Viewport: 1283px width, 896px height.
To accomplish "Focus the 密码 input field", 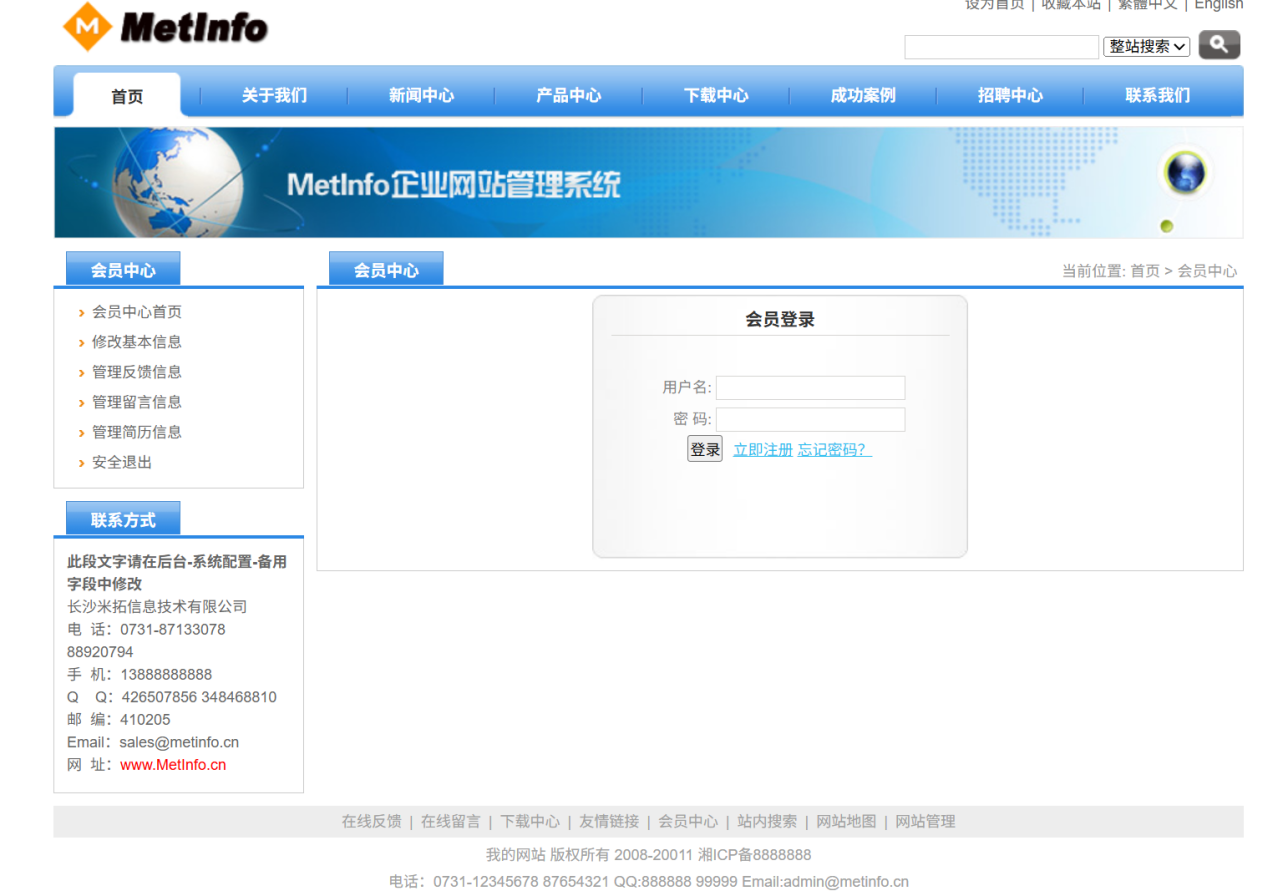I will pyautogui.click(x=810, y=419).
